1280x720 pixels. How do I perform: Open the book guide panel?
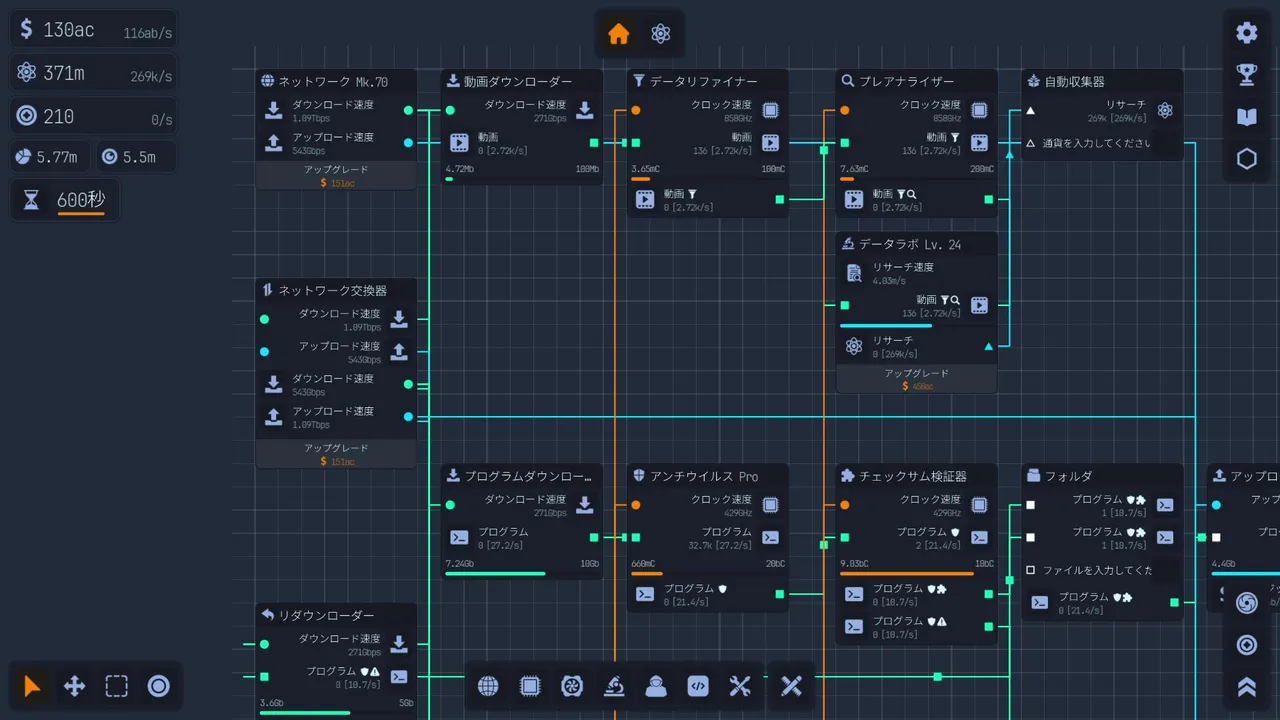click(x=1246, y=117)
